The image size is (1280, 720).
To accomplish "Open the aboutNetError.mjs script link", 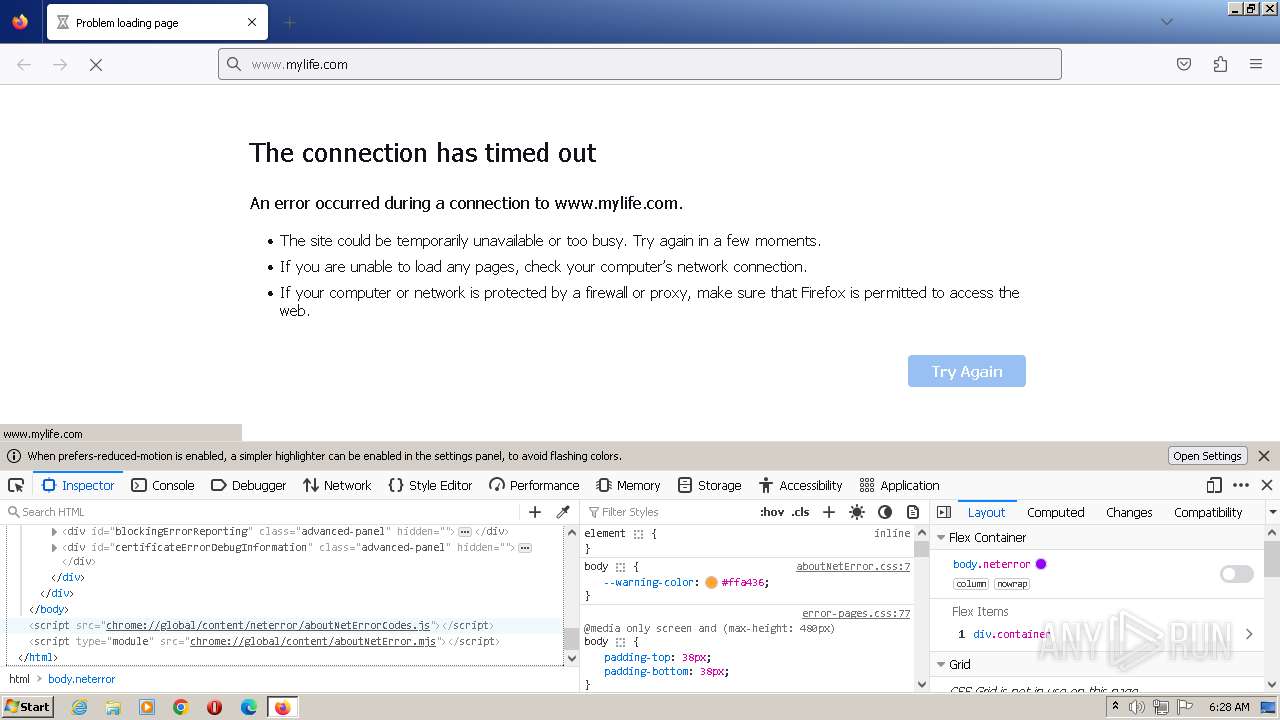I will (313, 641).
